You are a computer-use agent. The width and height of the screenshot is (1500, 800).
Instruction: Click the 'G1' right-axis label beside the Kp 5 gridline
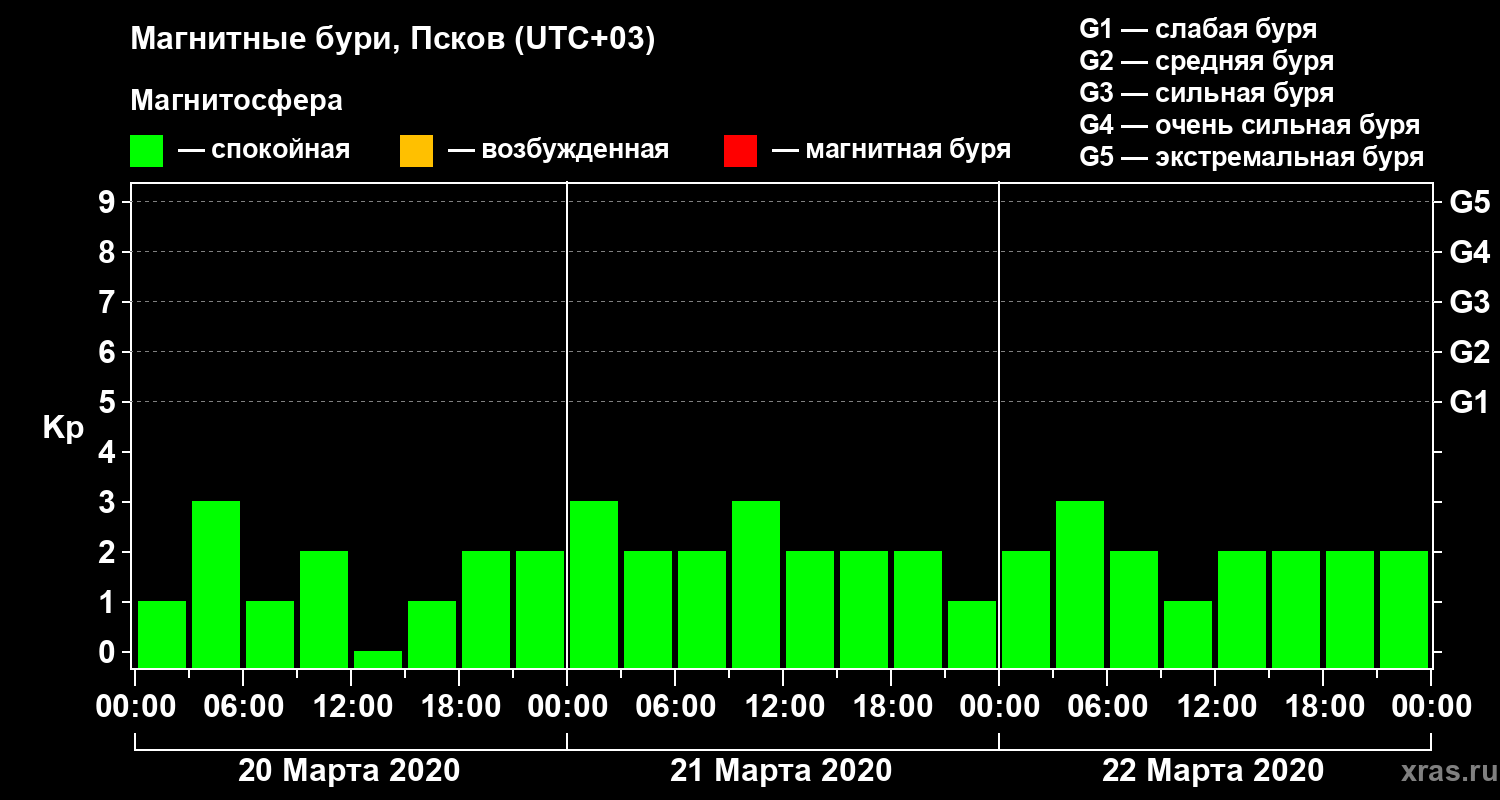tap(1470, 402)
